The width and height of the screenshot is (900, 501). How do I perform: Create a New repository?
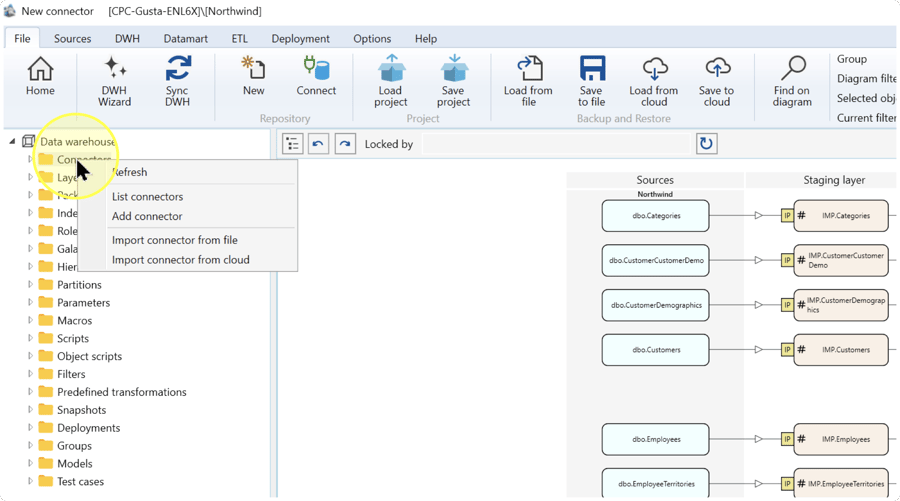click(253, 68)
